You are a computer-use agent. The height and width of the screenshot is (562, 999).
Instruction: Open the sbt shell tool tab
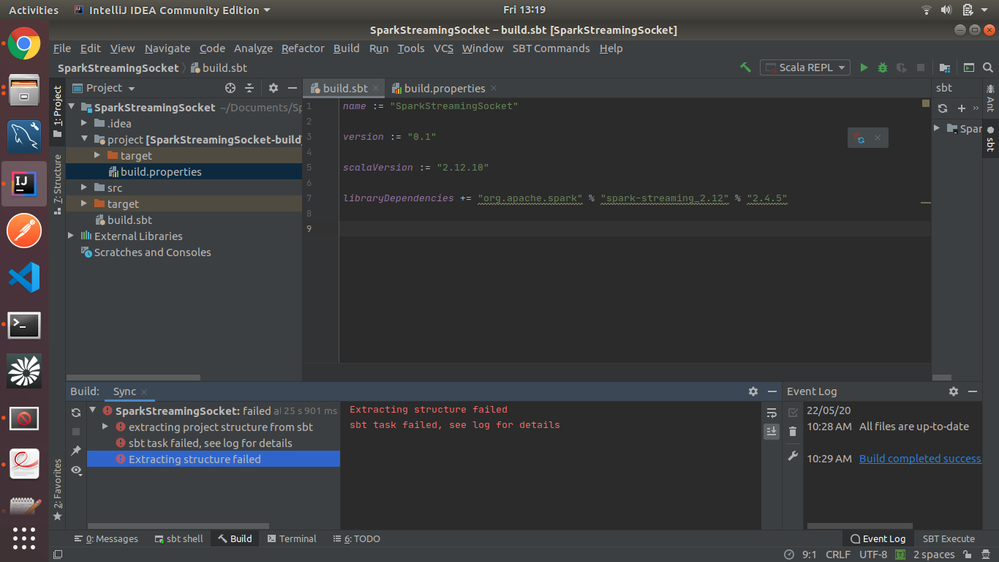(178, 538)
